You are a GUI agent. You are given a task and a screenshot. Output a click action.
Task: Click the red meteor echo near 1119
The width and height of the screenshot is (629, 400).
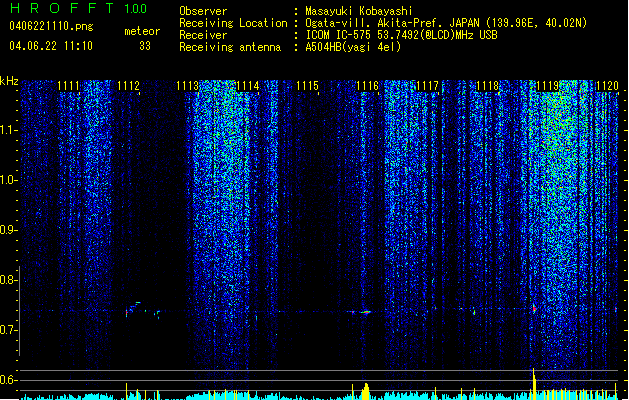pyautogui.click(x=534, y=309)
